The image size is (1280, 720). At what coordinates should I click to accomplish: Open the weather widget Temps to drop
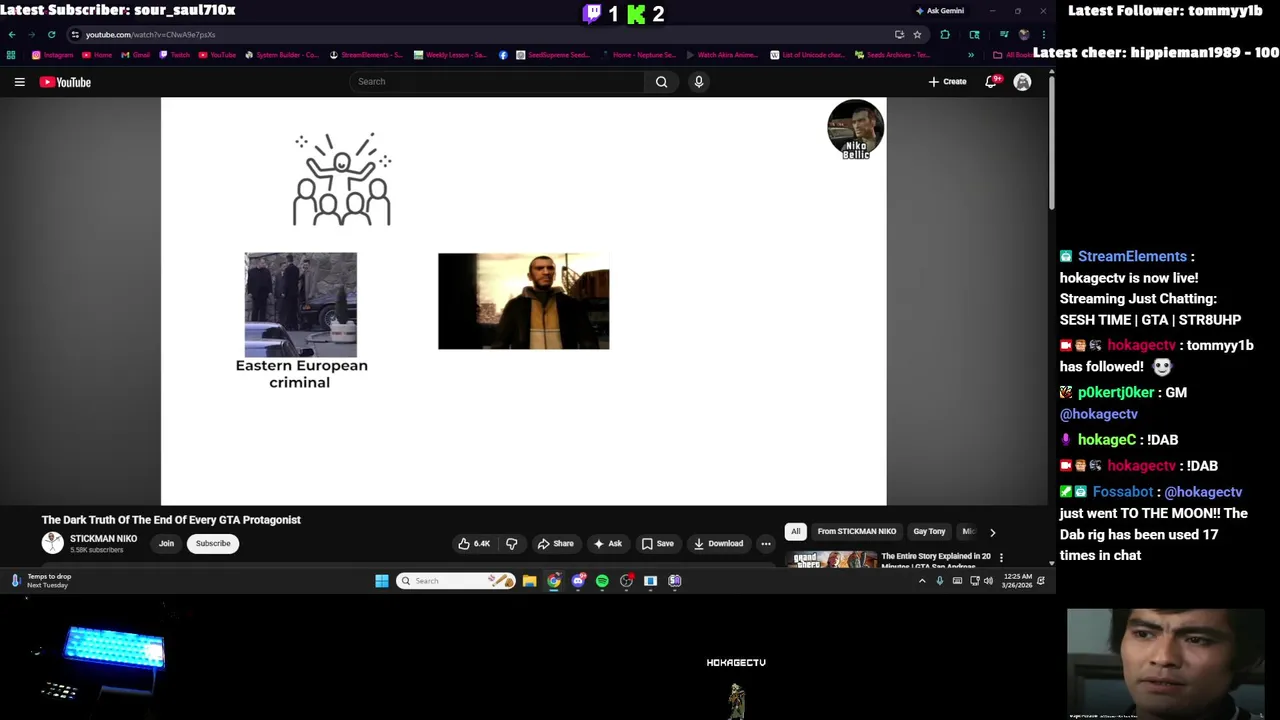point(40,581)
